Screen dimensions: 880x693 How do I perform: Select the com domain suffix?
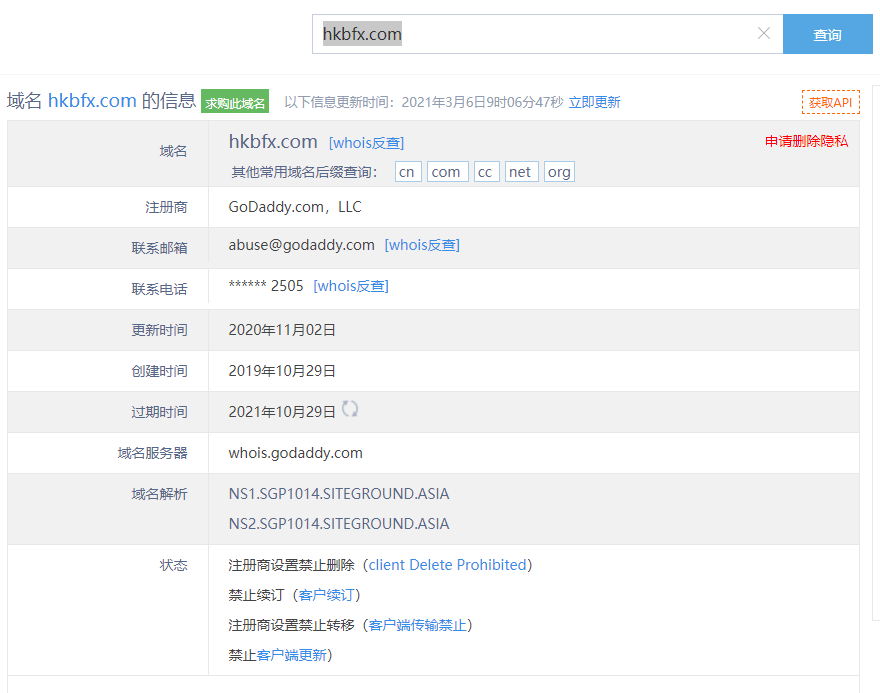[446, 172]
